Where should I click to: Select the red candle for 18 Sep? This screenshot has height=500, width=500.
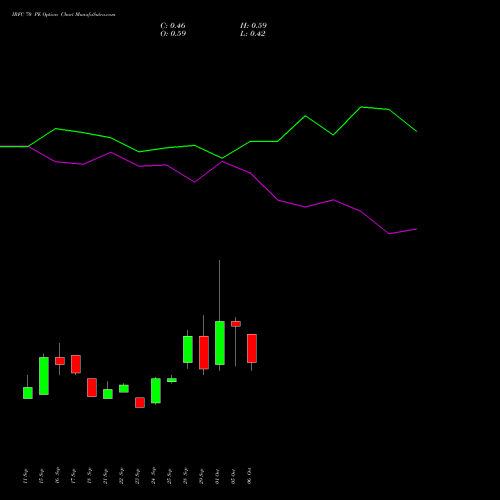[92, 387]
